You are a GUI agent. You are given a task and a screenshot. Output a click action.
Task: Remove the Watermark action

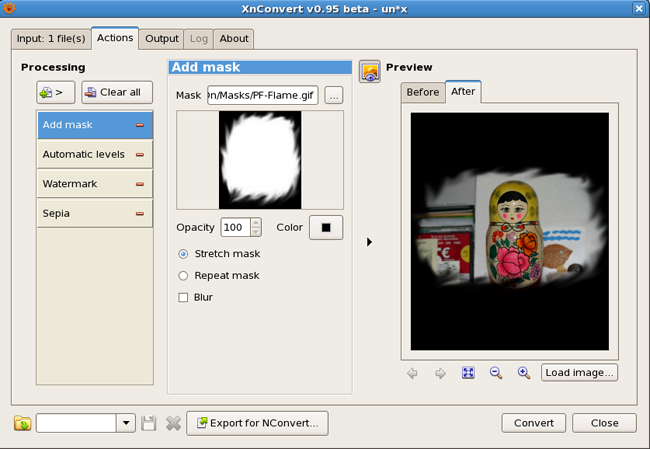pos(140,184)
